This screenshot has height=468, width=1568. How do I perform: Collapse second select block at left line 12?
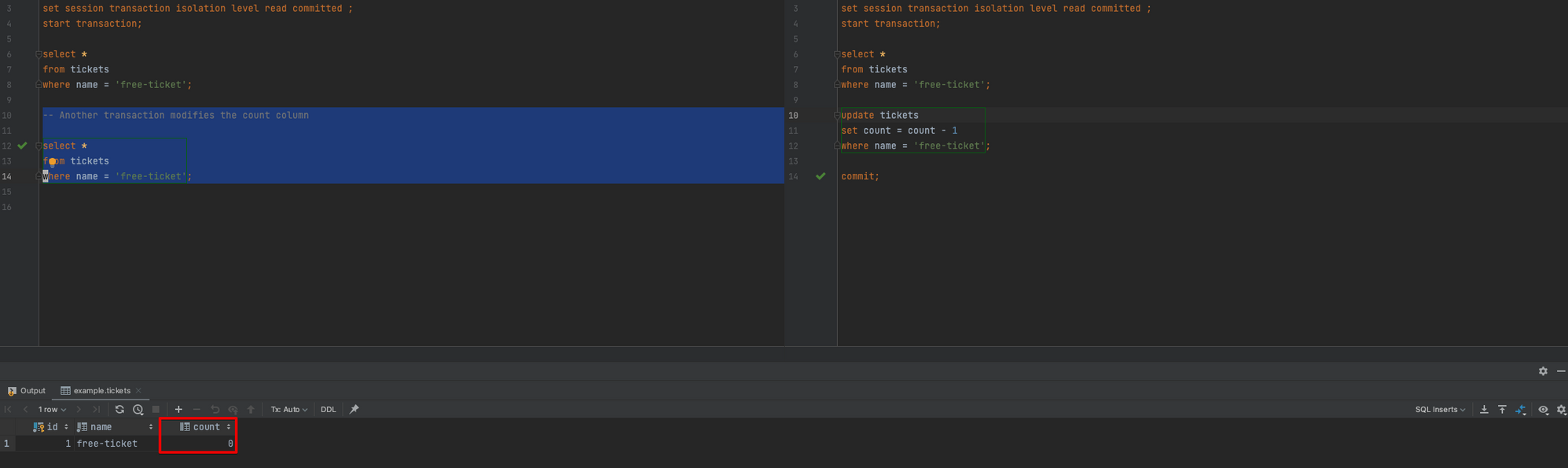pos(39,146)
